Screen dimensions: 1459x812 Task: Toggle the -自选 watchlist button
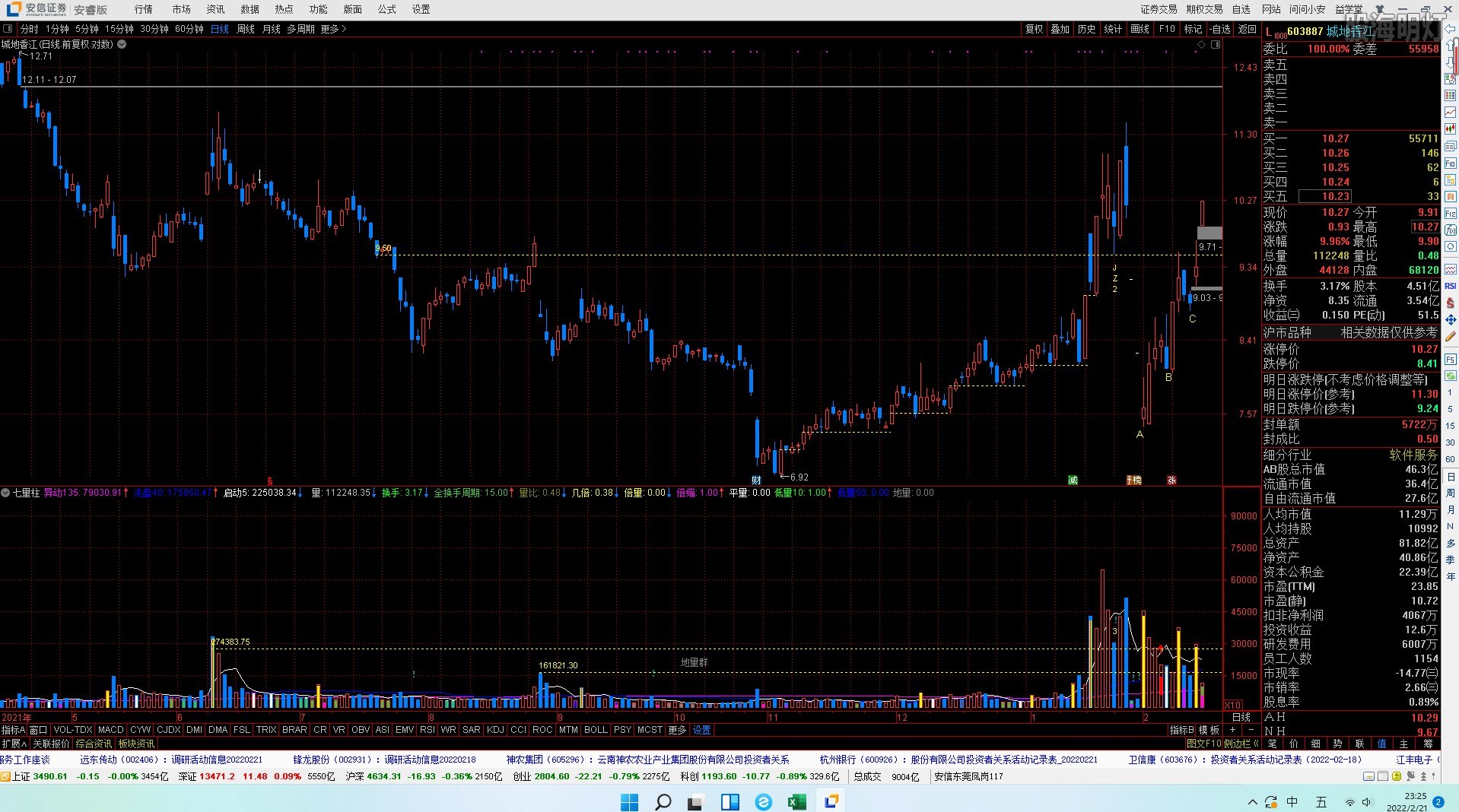[x=1219, y=29]
